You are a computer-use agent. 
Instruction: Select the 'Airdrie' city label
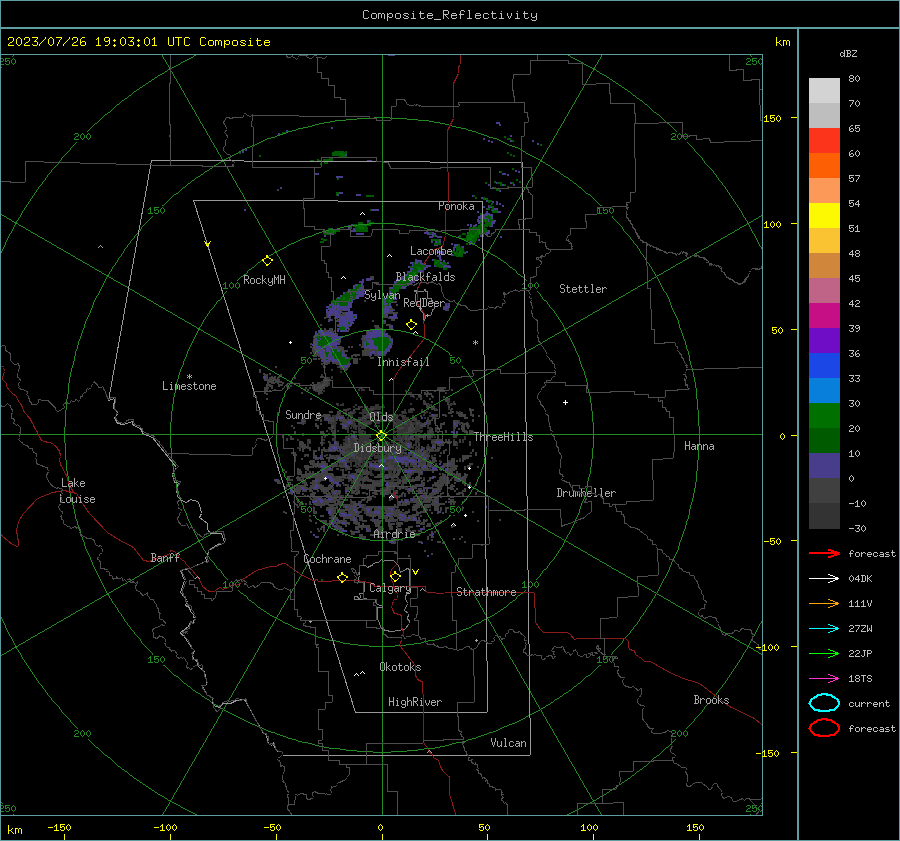tap(394, 534)
